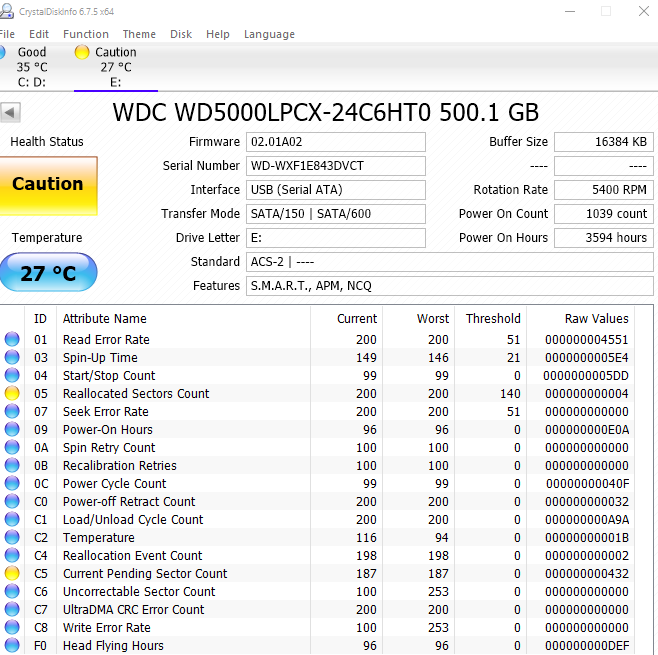The image size is (658, 655).
Task: Click the CrystalDiskInfo app icon in title bar
Action: pos(6,10)
